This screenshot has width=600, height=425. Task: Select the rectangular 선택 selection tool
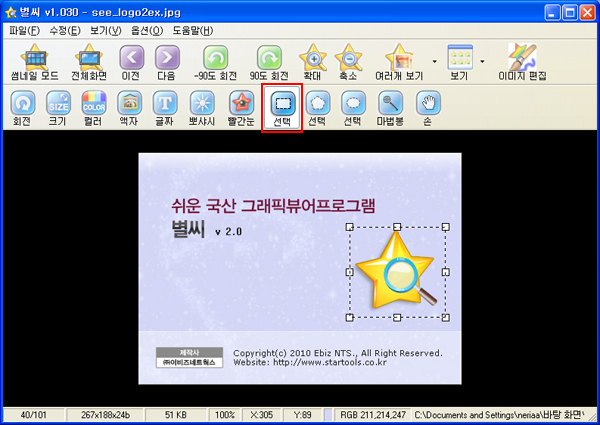point(282,108)
